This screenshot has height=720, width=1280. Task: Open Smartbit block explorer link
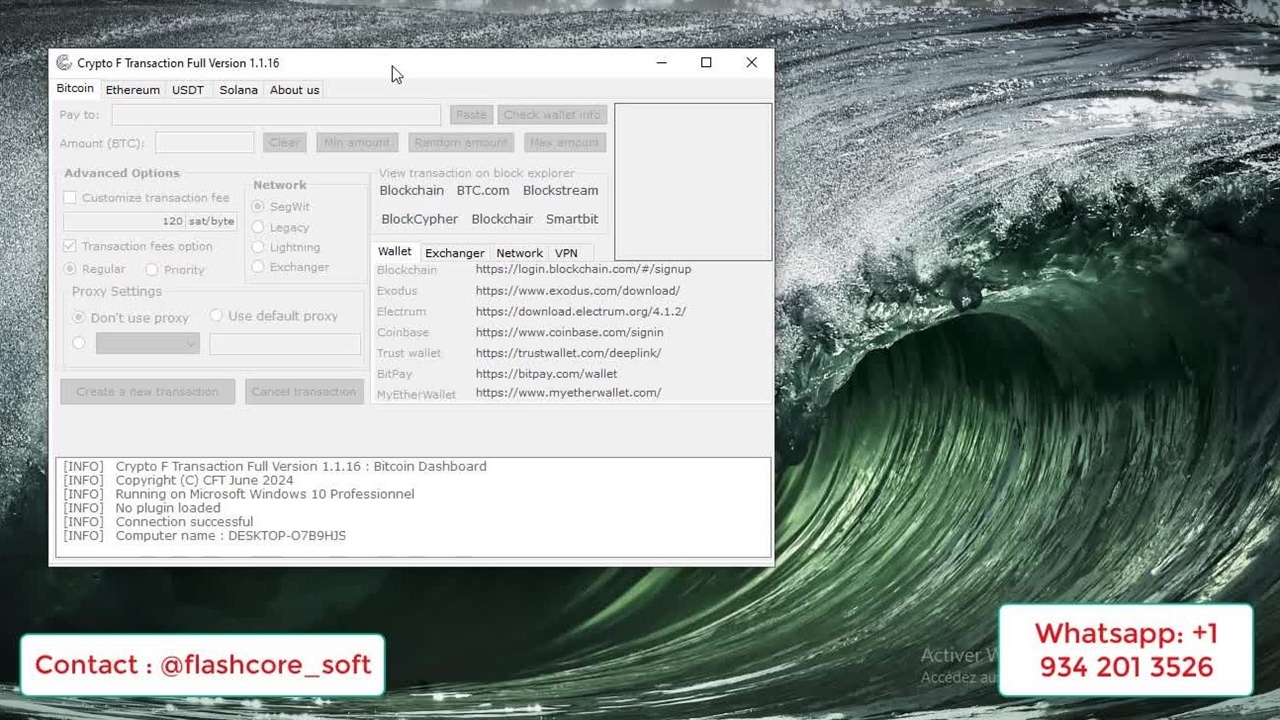(x=572, y=219)
